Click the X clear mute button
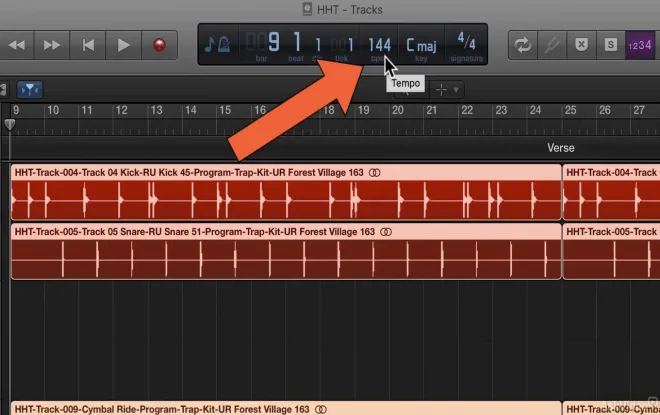This screenshot has width=660, height=415. 581,45
